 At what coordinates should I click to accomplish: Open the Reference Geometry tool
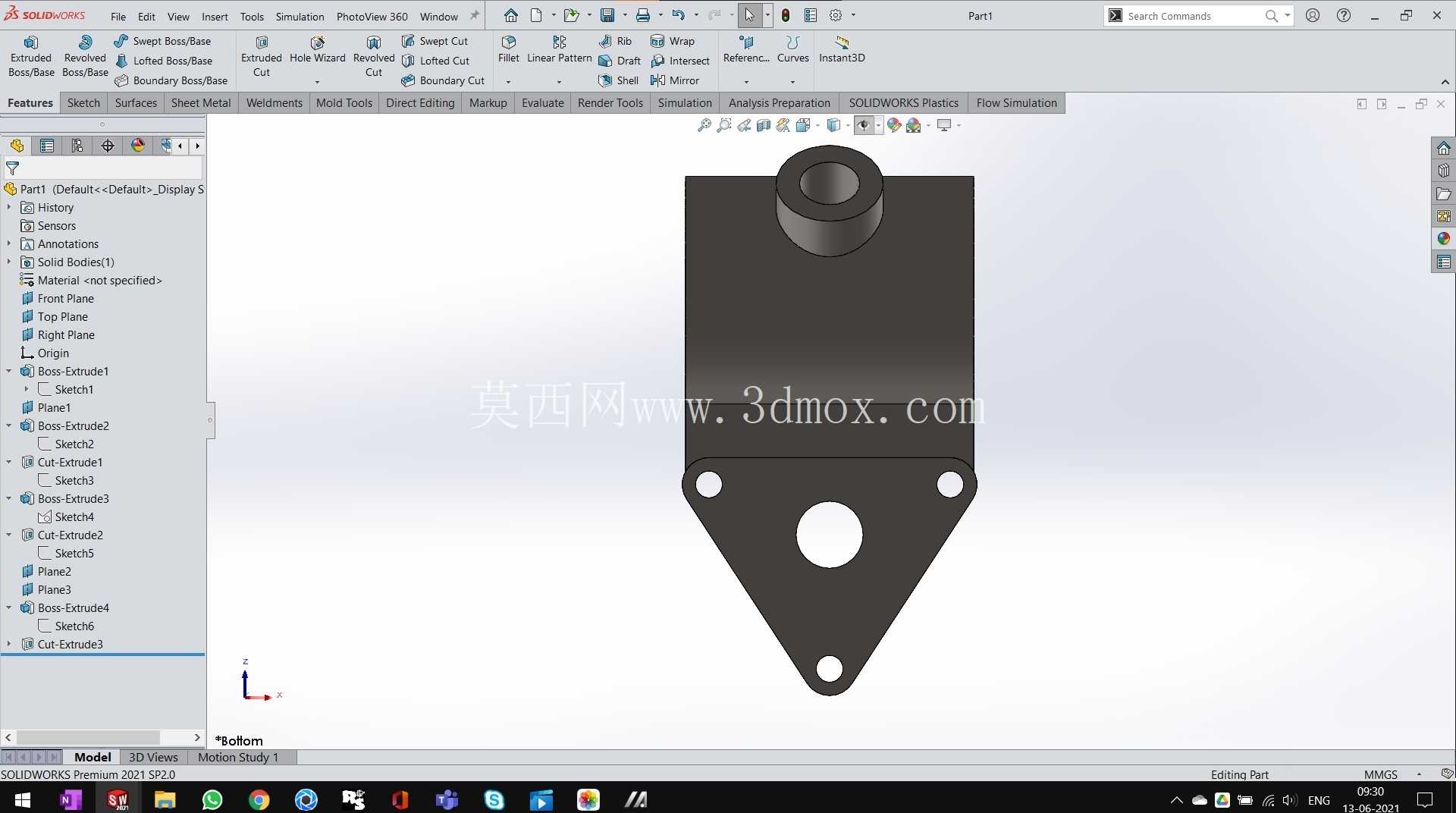click(x=746, y=49)
